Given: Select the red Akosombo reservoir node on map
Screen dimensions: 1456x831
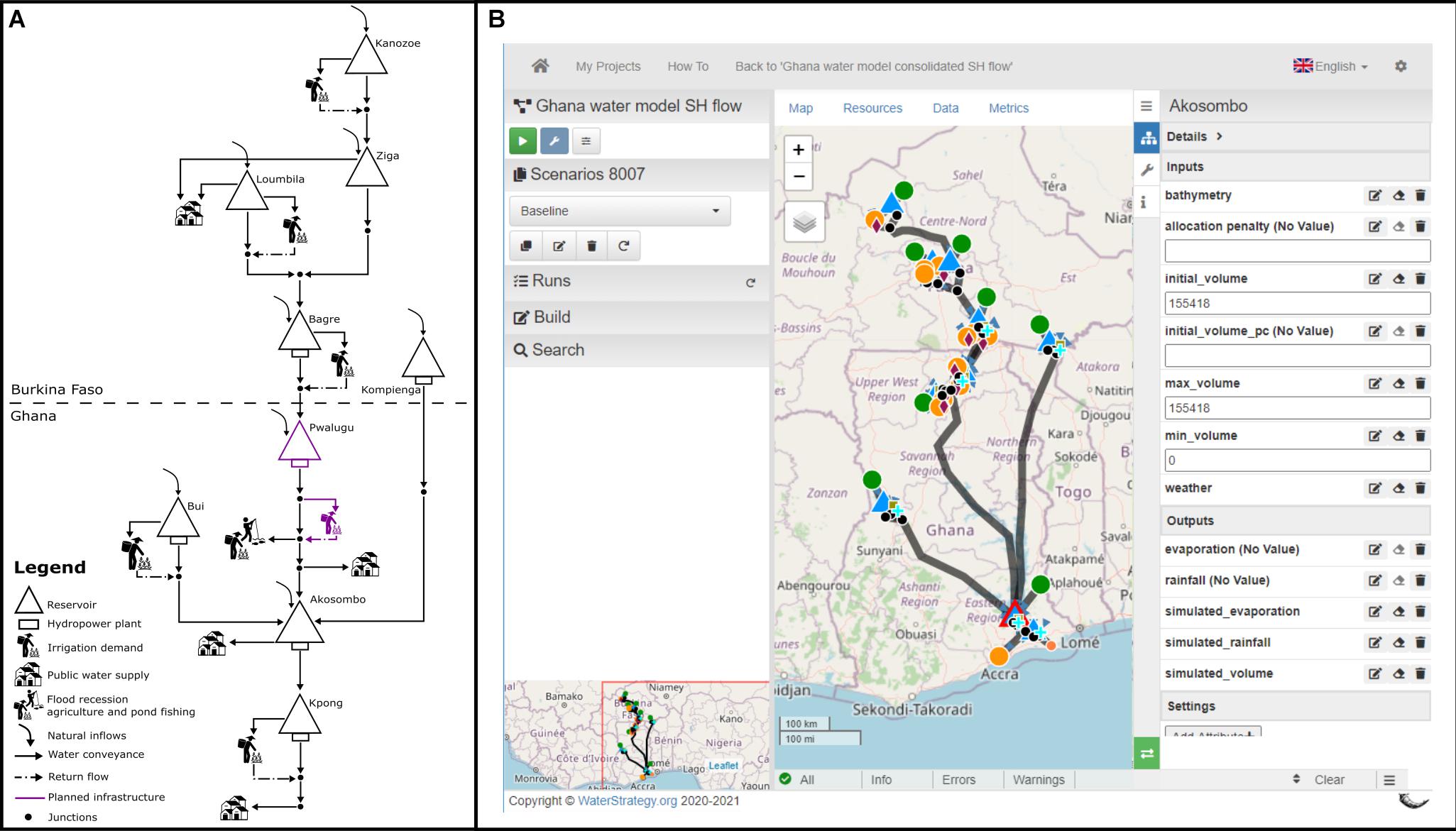Looking at the screenshot, I should coord(1014,614).
